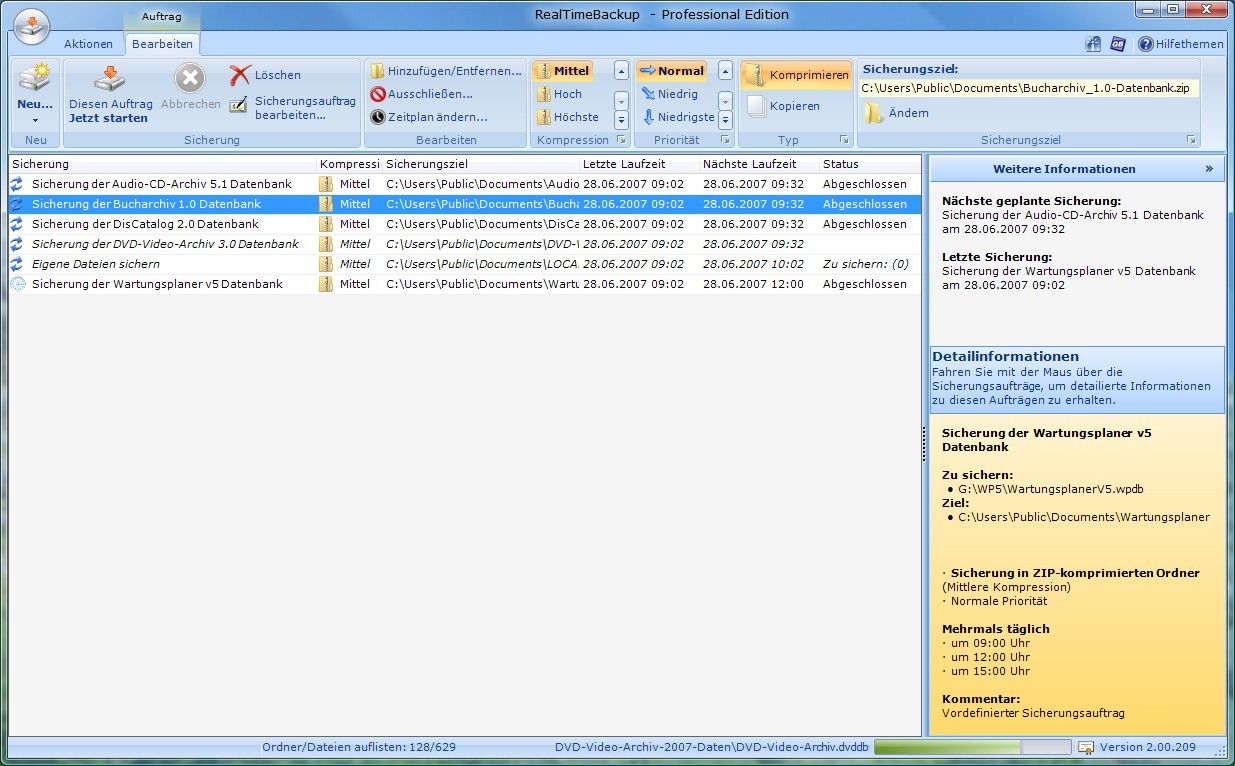Screen dimensions: 1235x766
Task: Switch to the Bearbeiten ribbon tab
Action: [162, 44]
